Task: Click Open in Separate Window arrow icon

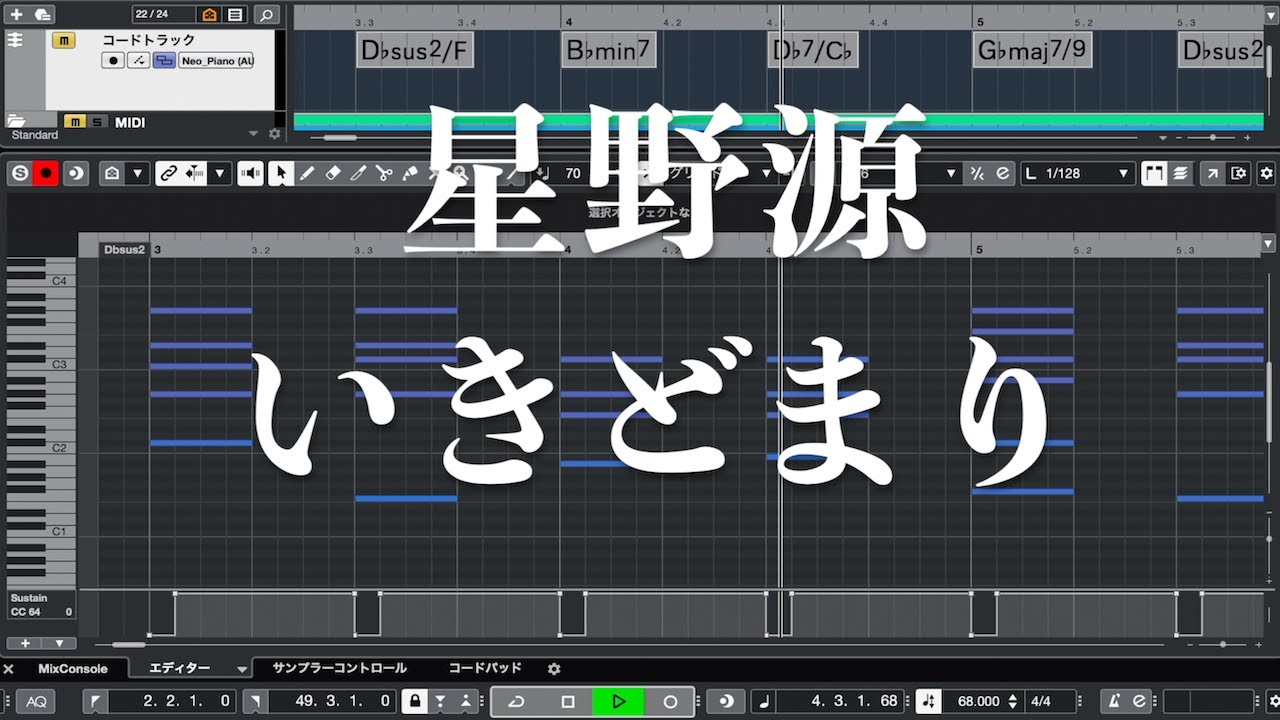Action: pyautogui.click(x=1213, y=173)
